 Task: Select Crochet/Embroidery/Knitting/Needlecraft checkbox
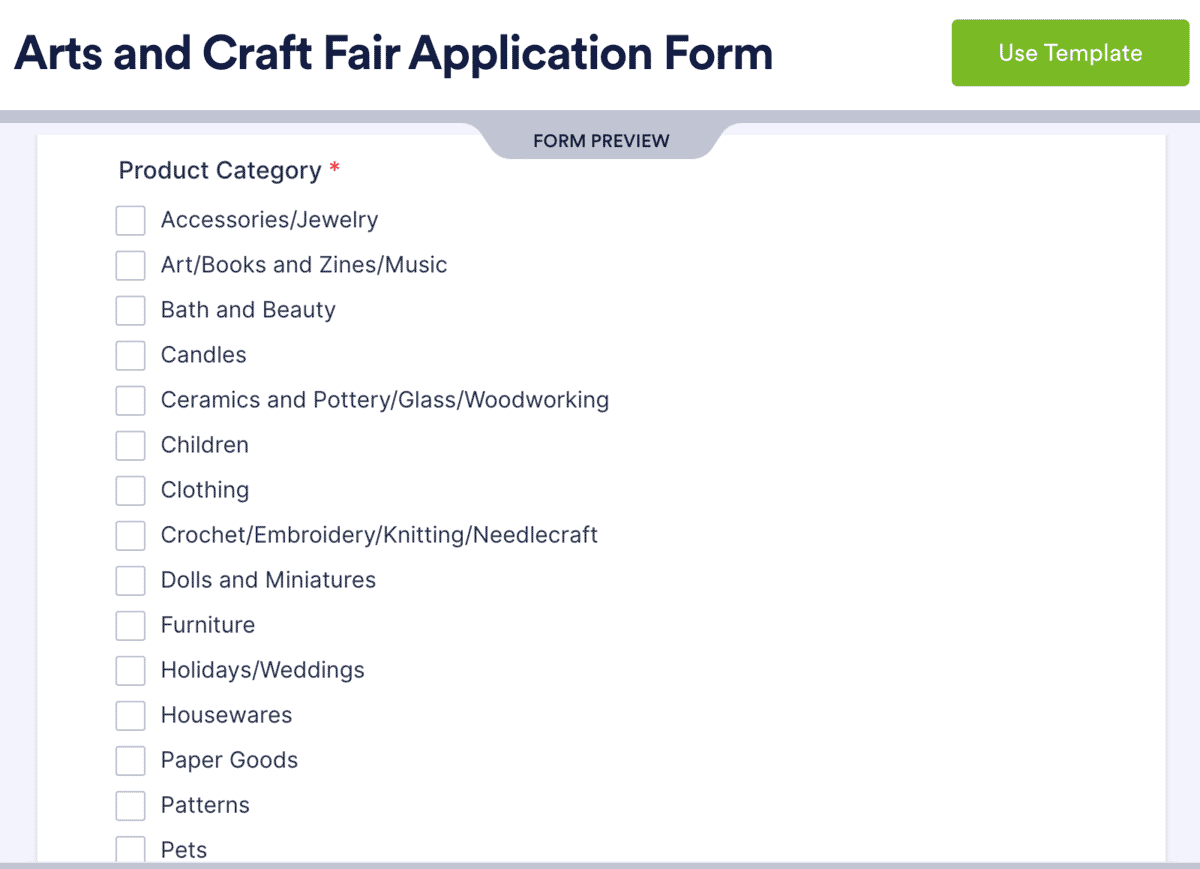coord(130,536)
